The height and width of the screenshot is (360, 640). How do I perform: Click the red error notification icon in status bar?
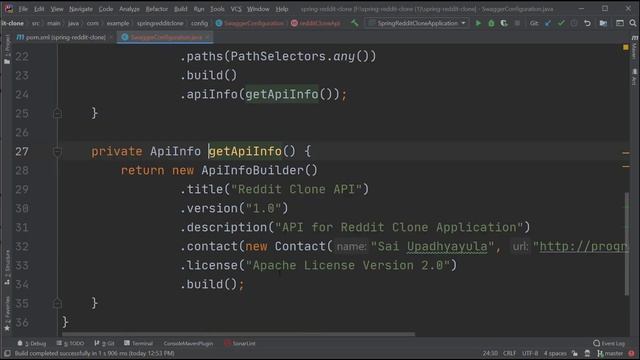pos(631,353)
